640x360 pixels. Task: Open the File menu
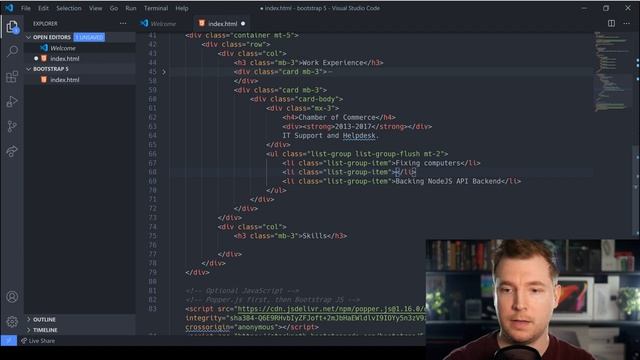26,8
